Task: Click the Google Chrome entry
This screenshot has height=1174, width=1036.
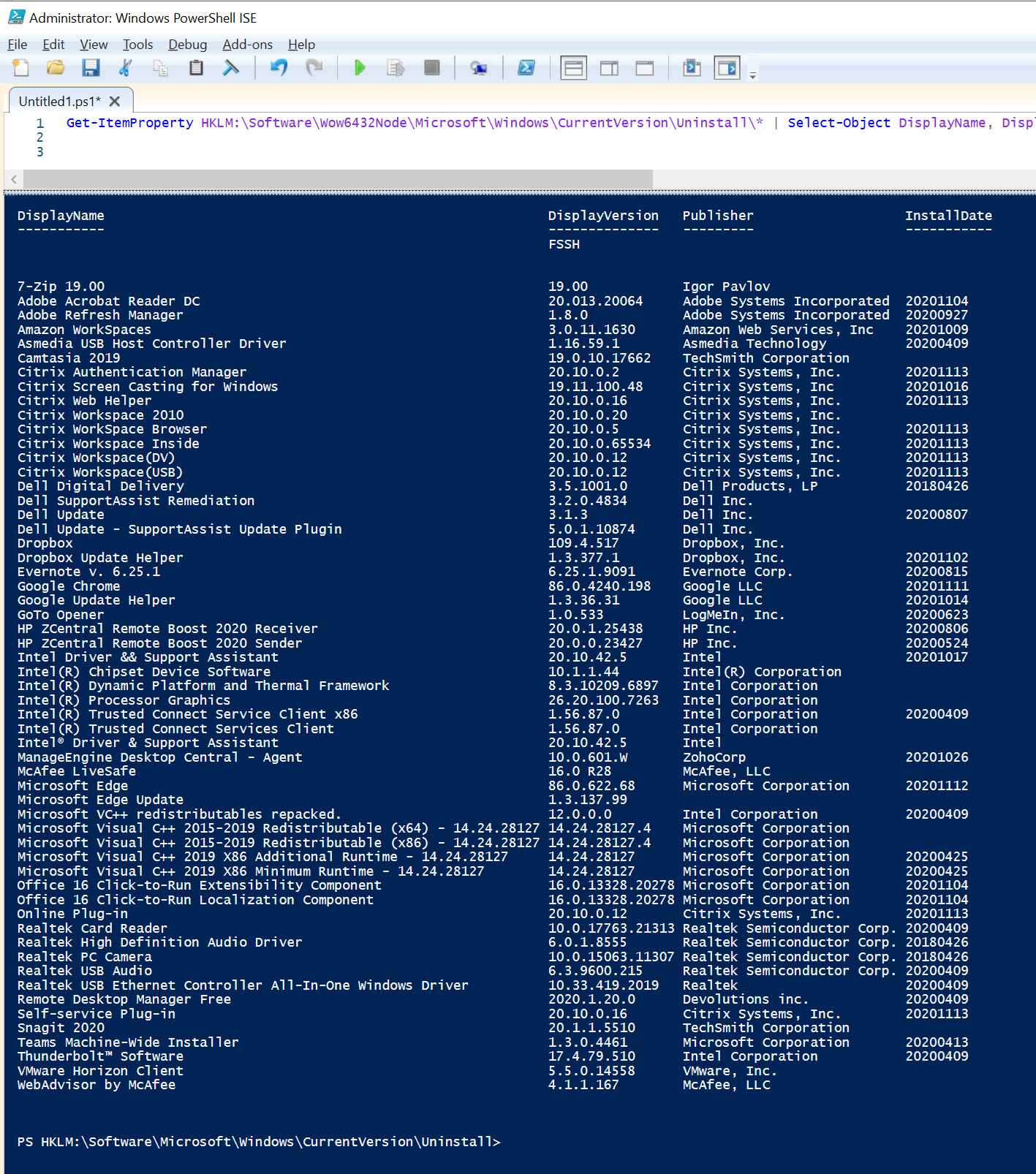Action: [x=69, y=586]
